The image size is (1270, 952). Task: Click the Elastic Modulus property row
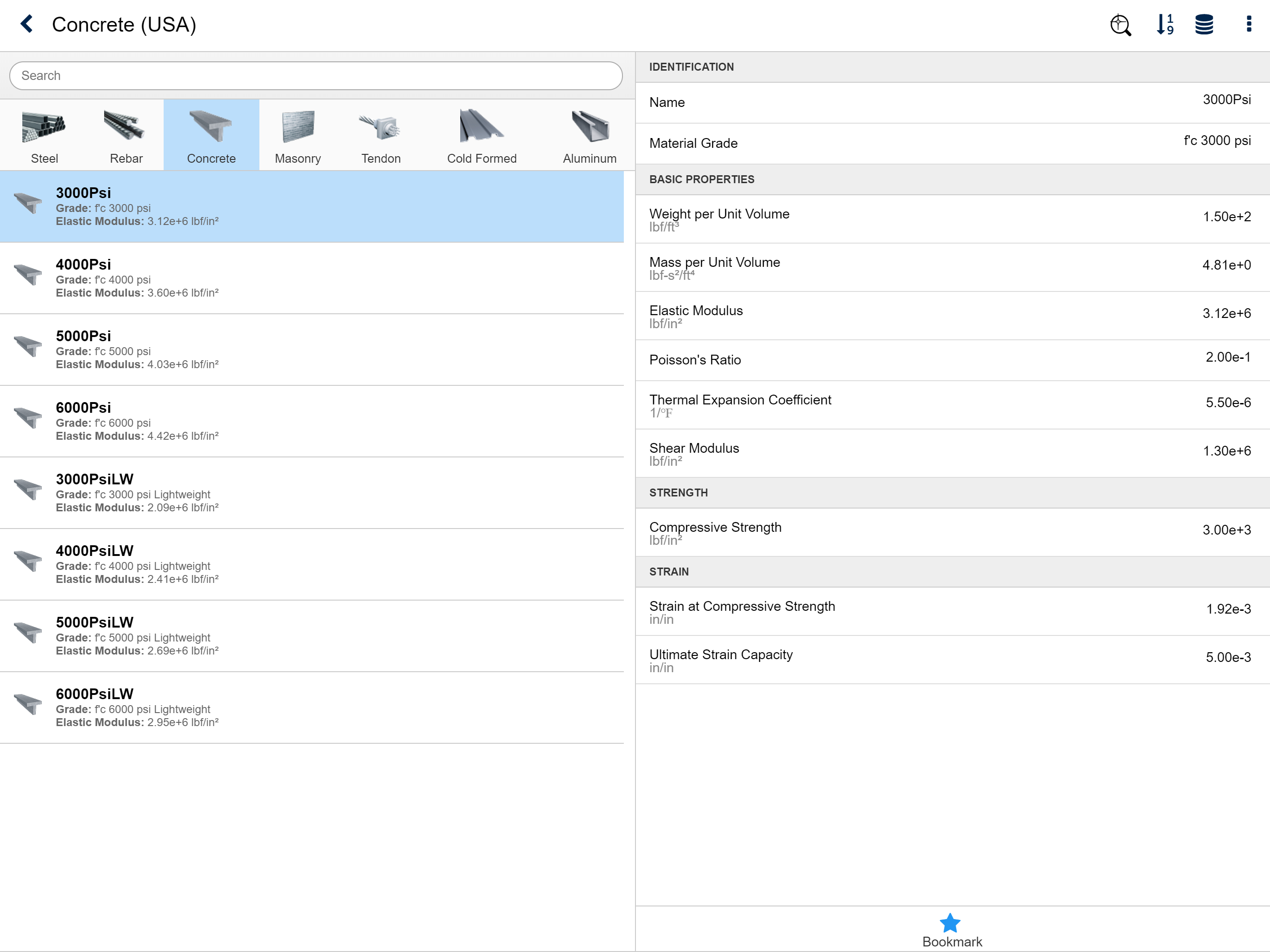pyautogui.click(x=952, y=316)
